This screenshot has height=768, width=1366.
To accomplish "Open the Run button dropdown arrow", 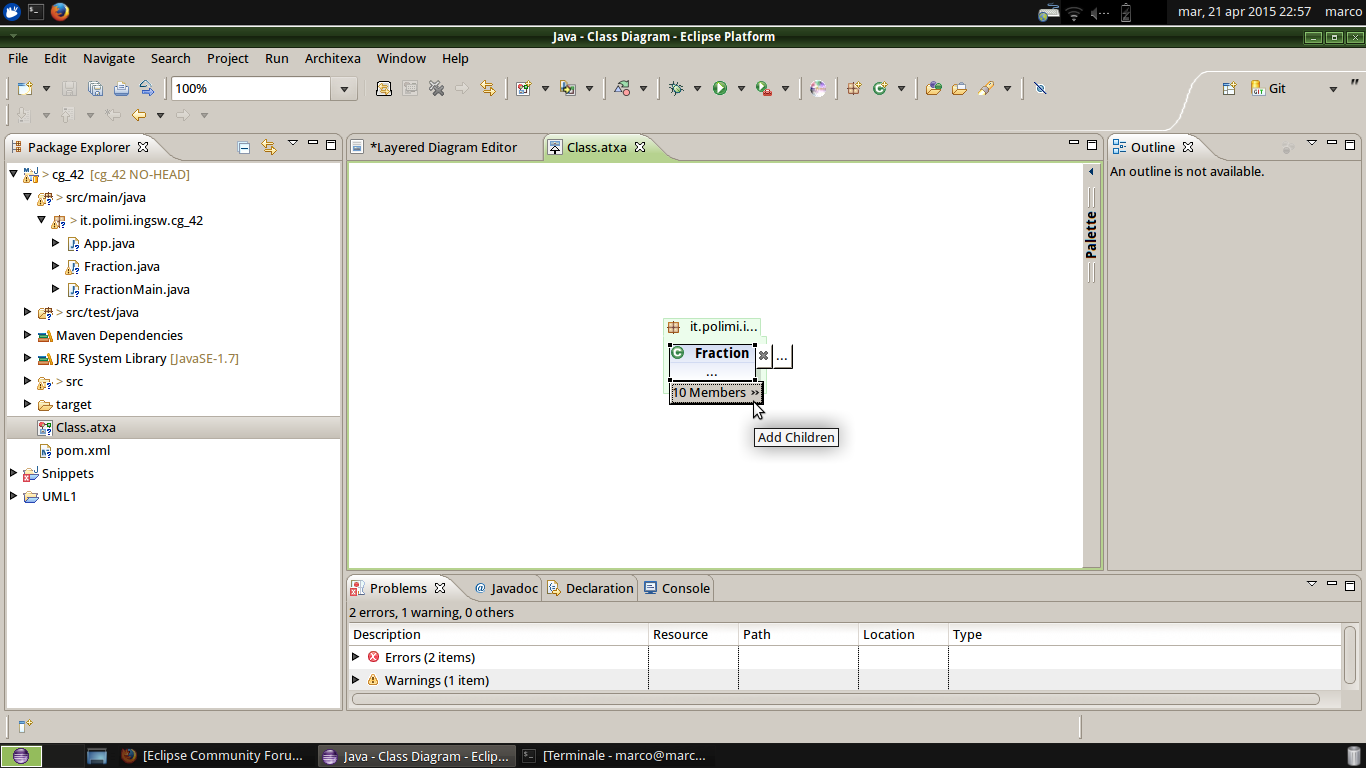I will [741, 88].
